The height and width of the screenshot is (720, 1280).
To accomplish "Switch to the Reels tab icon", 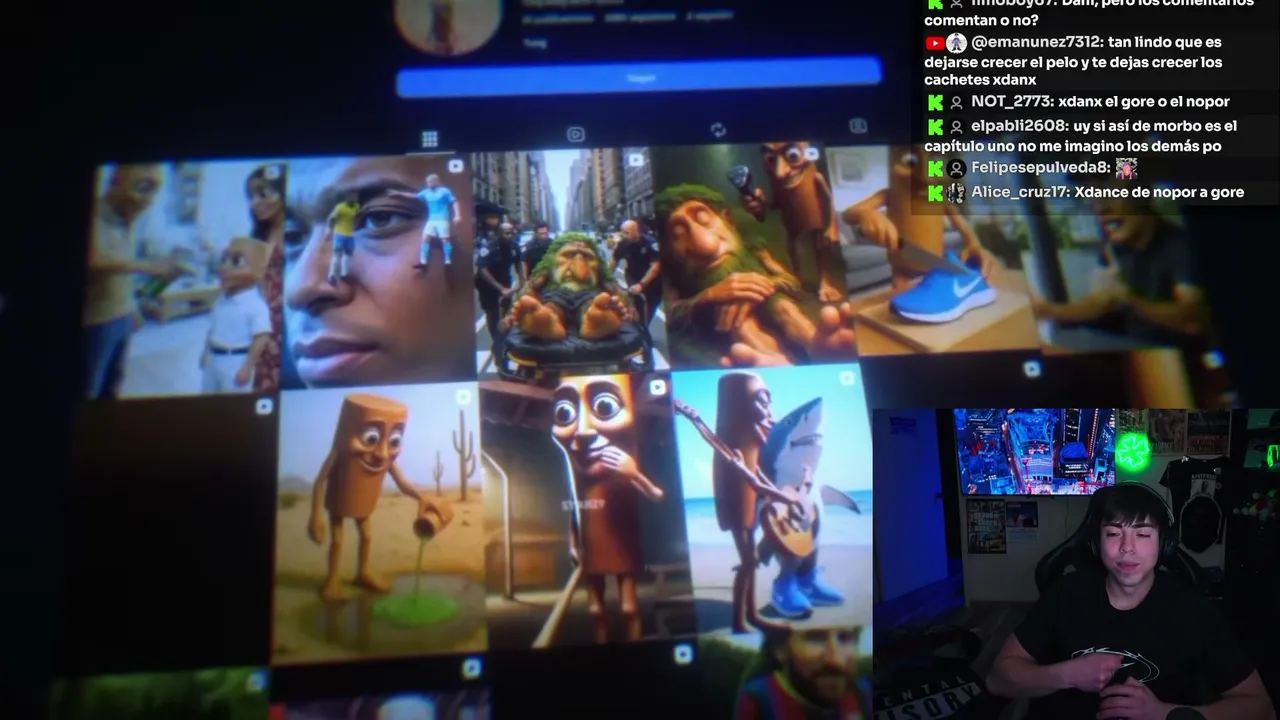I will coord(575,134).
